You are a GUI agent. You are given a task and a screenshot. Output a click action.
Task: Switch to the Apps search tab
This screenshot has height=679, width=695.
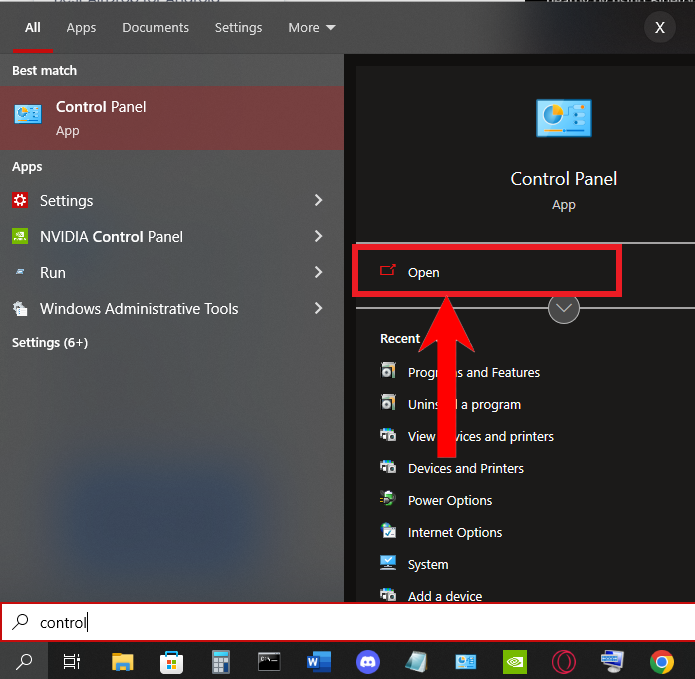pos(81,27)
